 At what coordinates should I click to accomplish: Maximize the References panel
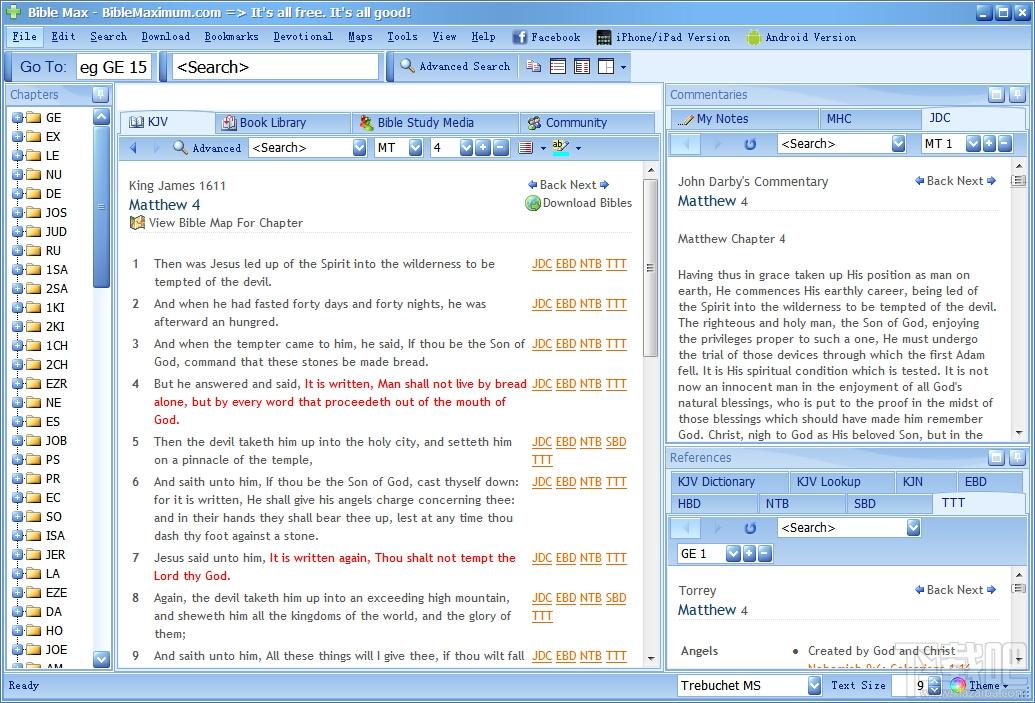coord(996,457)
